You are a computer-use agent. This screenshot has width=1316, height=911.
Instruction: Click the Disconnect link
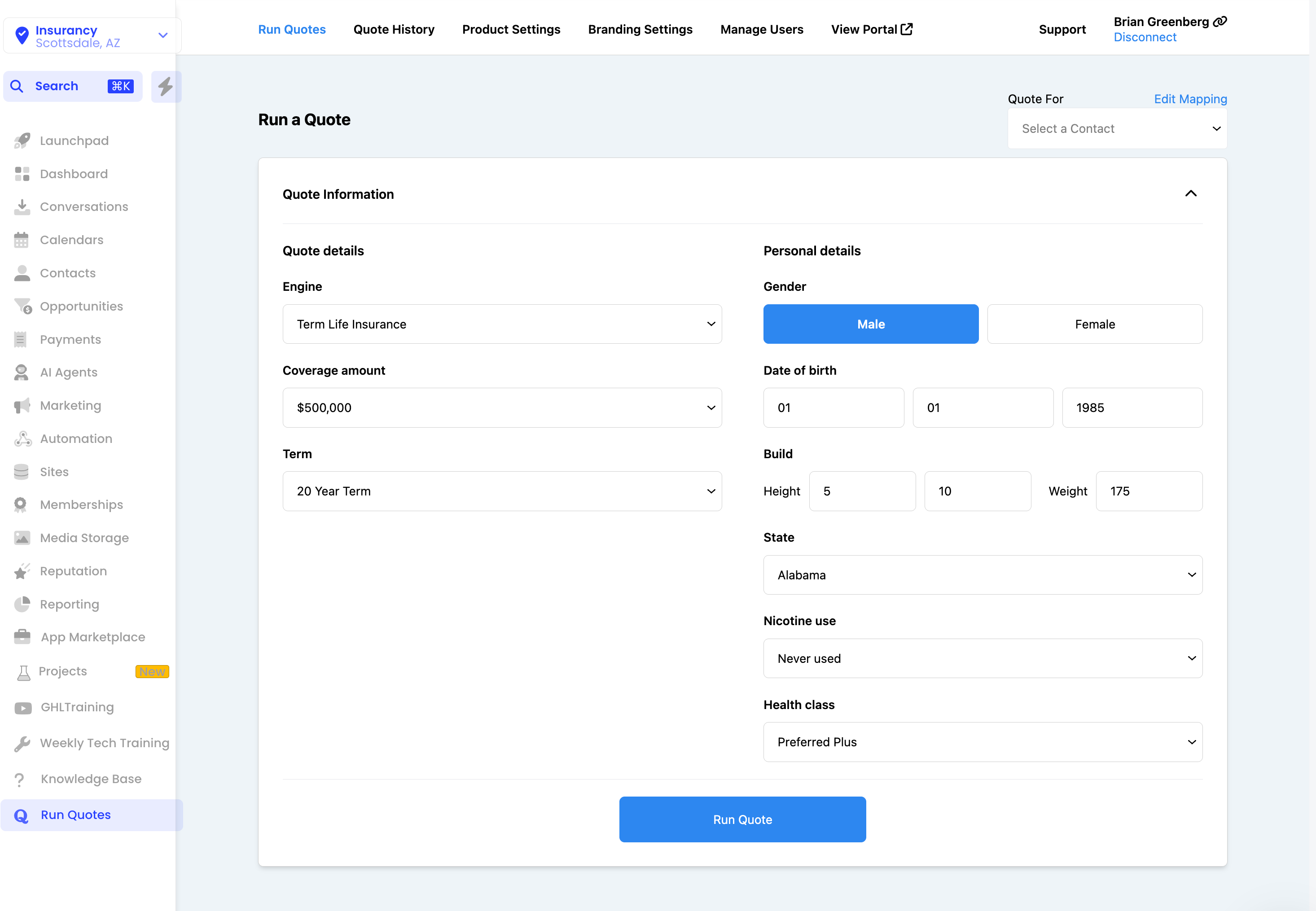click(x=1145, y=37)
